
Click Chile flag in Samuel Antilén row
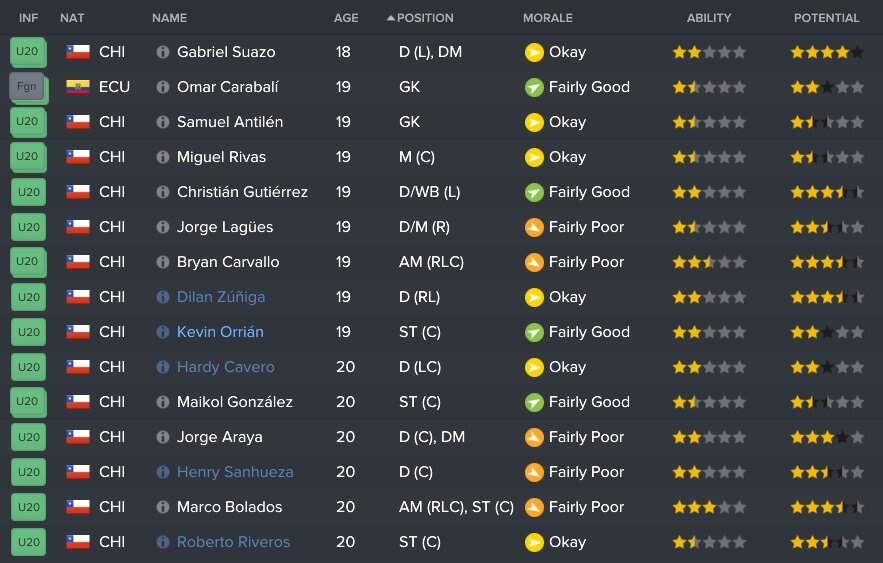click(78, 122)
